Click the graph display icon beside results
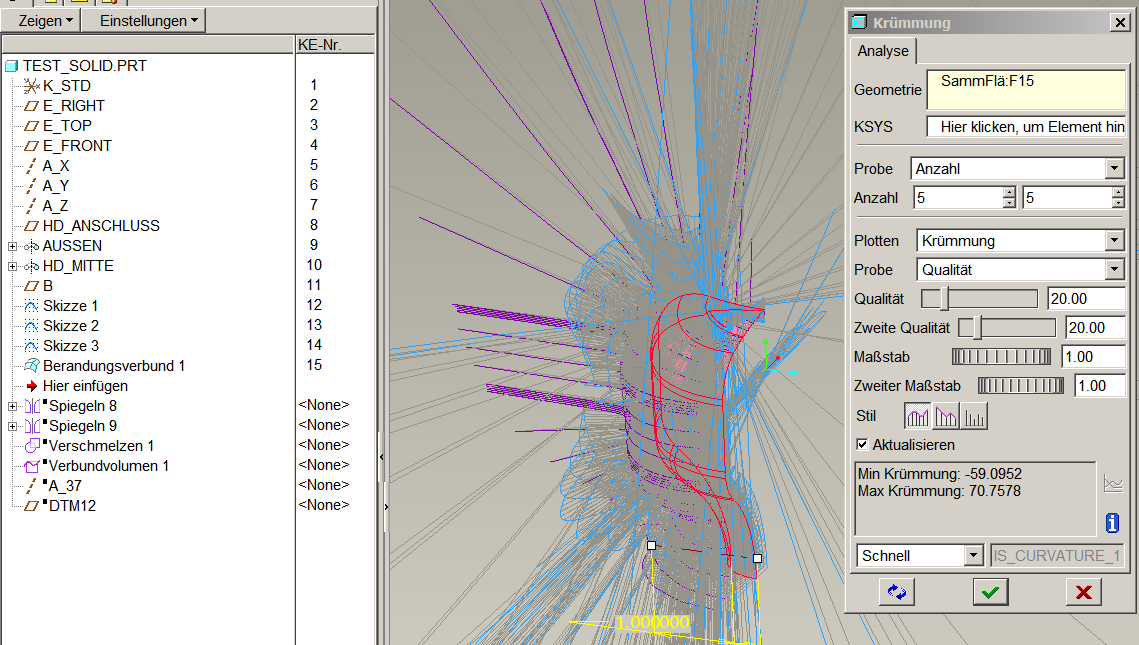The width and height of the screenshot is (1139, 645). 1113,484
